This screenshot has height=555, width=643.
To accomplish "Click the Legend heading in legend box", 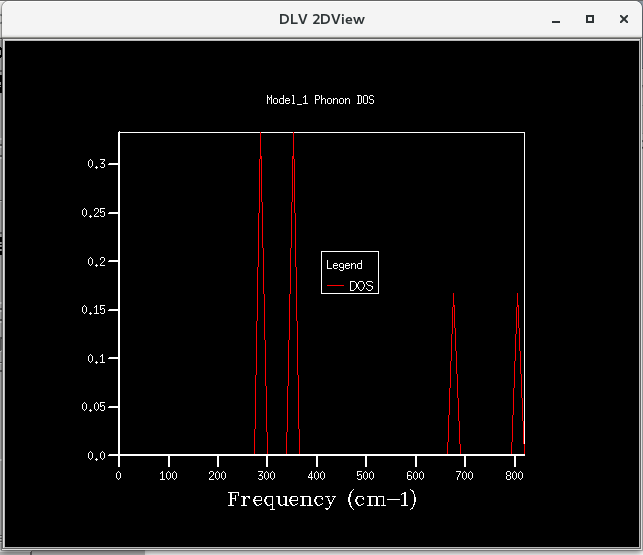I will click(x=344, y=265).
